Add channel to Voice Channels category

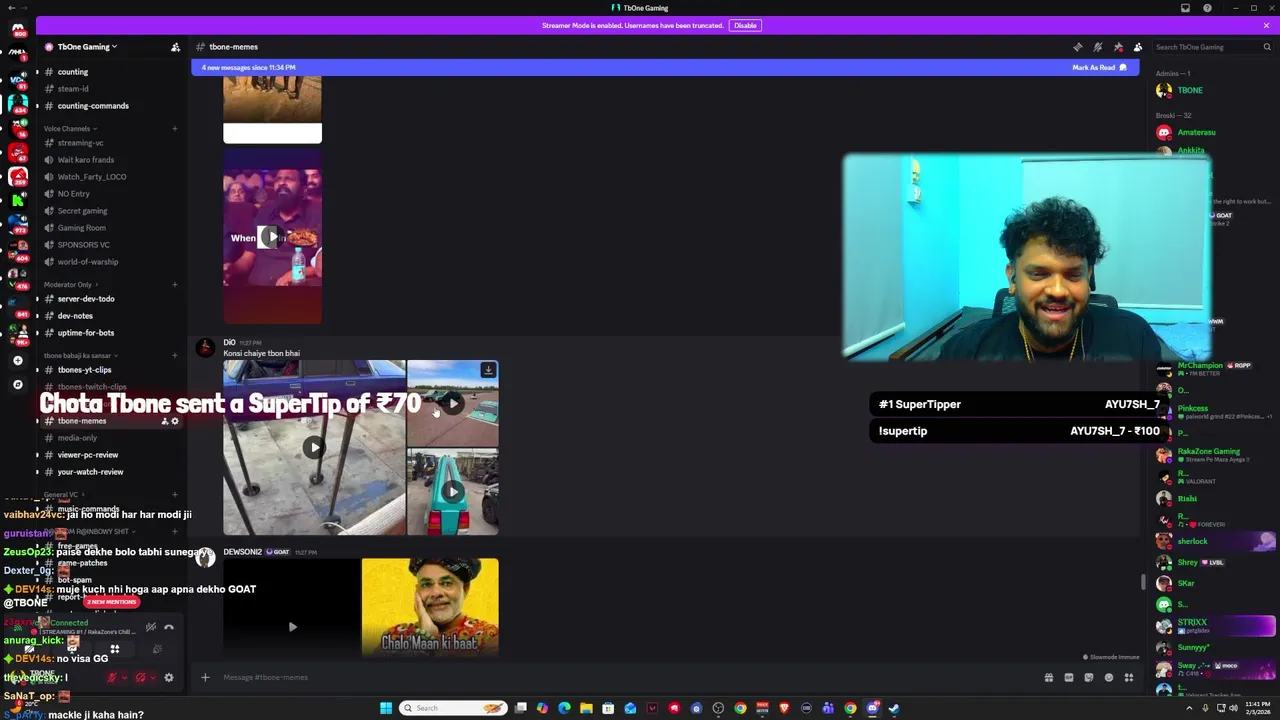174,128
